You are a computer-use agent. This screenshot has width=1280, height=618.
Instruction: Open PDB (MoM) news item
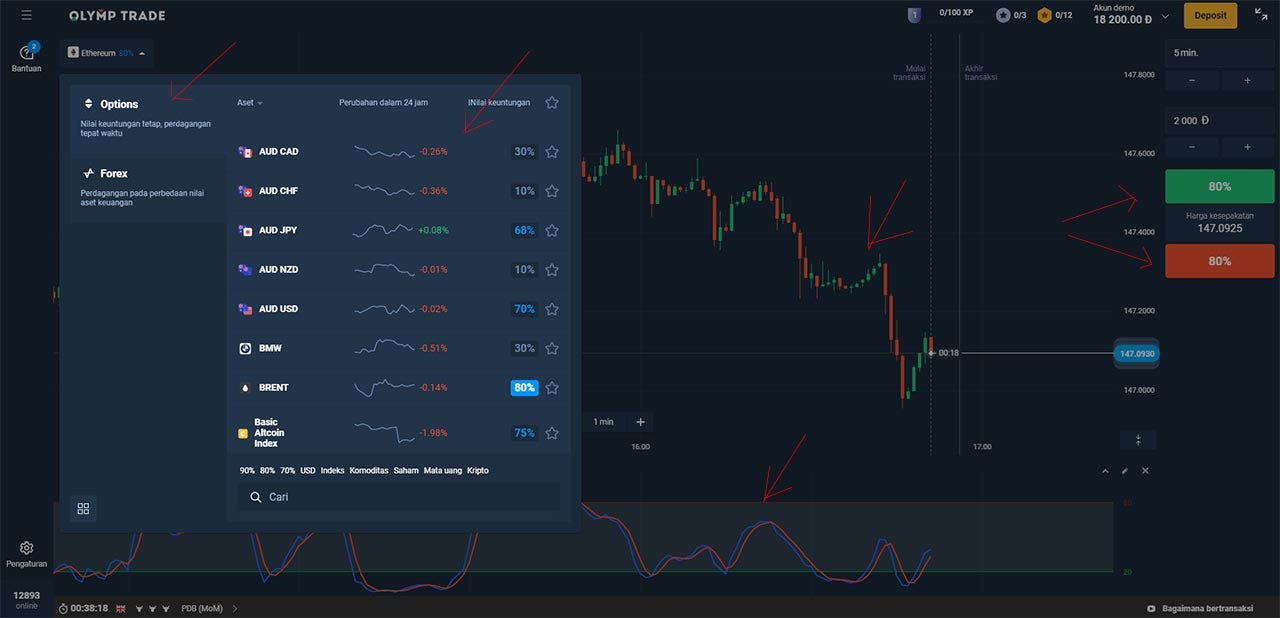coord(201,608)
